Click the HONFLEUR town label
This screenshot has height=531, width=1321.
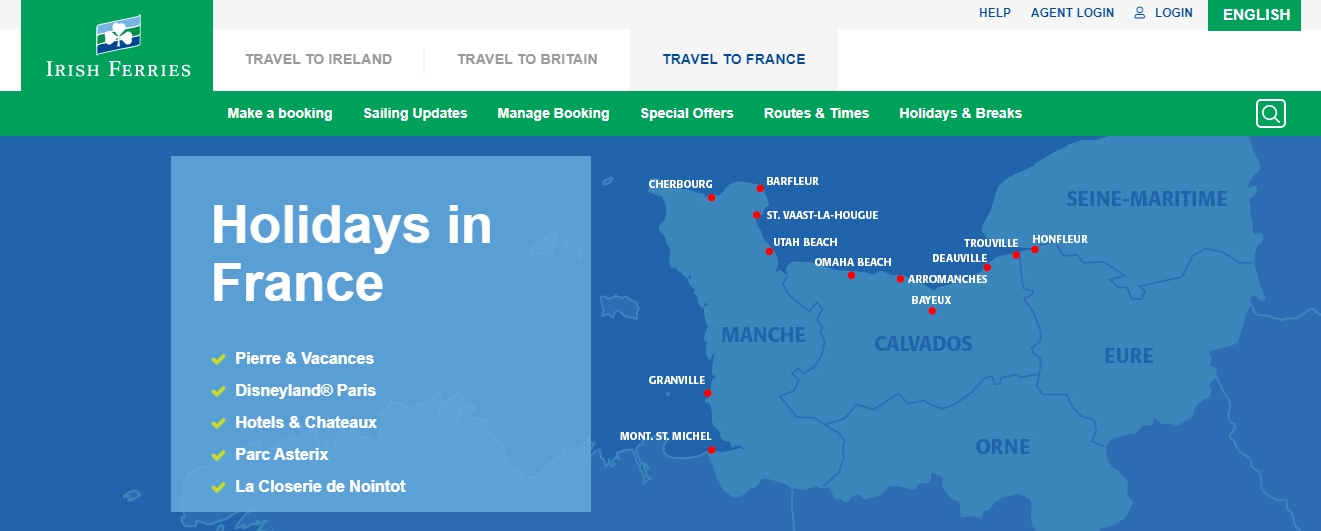tap(1060, 239)
